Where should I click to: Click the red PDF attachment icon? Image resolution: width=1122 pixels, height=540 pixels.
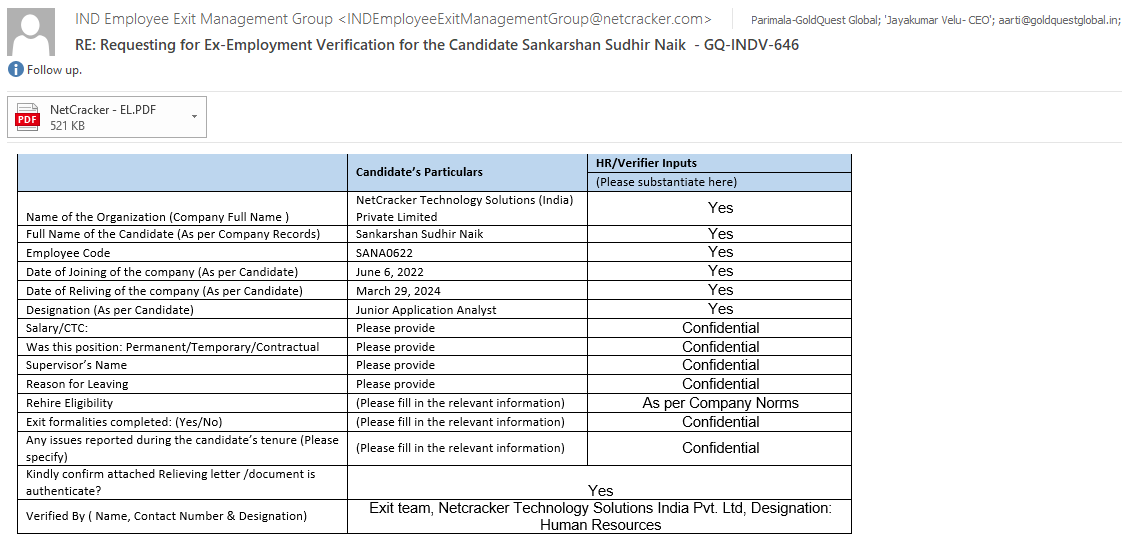28,118
